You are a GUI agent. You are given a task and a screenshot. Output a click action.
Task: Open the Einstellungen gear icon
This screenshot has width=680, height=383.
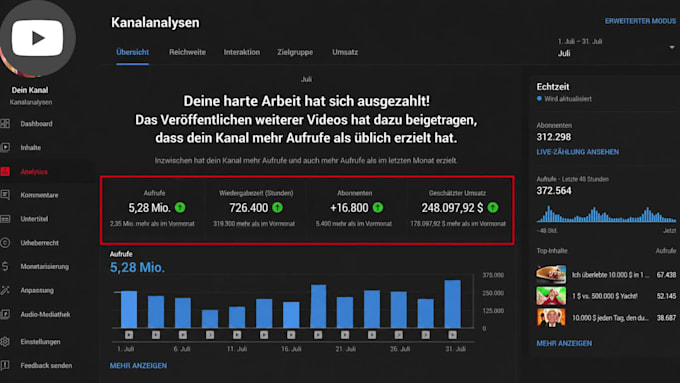tap(5, 341)
